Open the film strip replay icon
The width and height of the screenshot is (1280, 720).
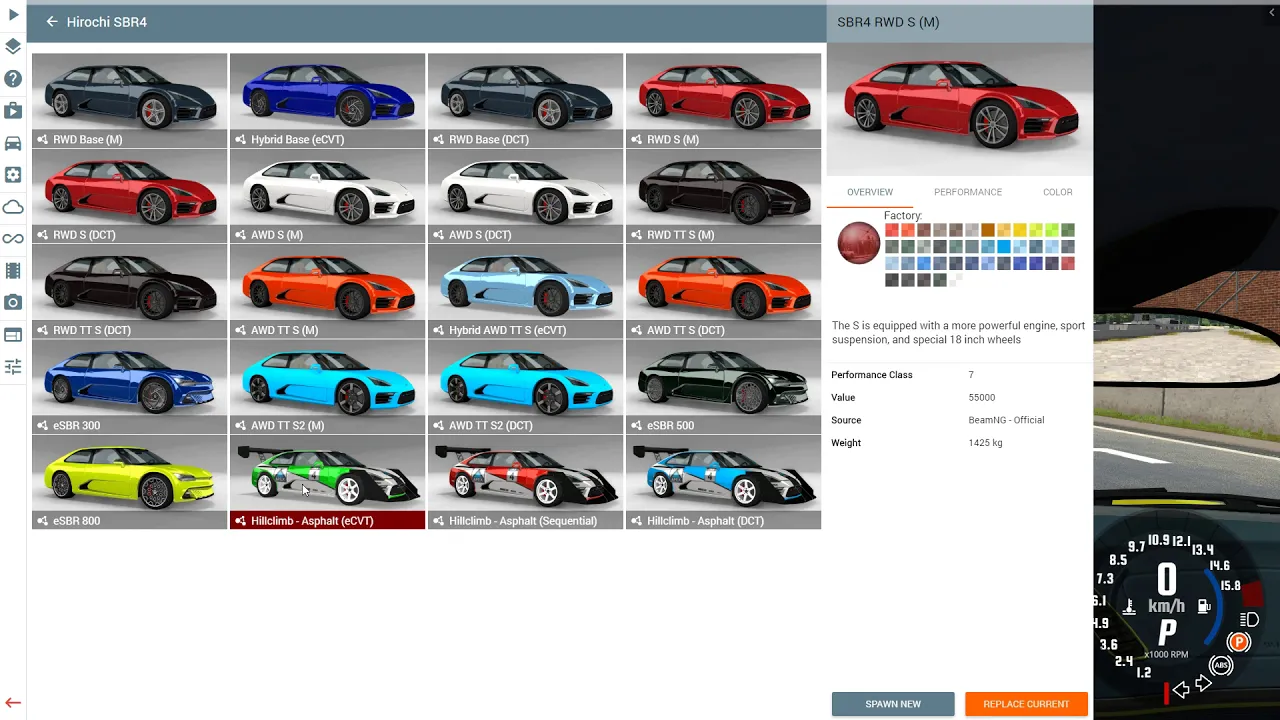coord(13,271)
